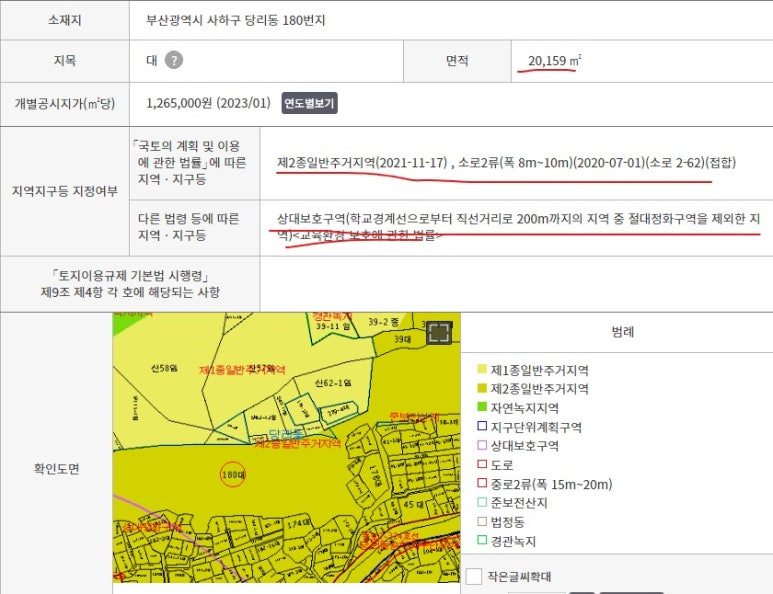
Task: Click the circled 180대 parcel on map
Action: point(233,475)
